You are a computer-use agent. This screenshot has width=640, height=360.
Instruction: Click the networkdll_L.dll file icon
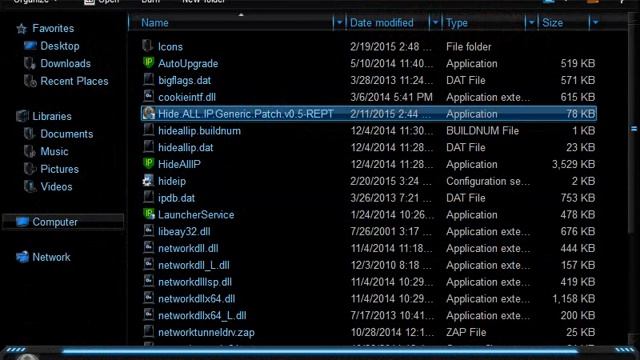coord(149,264)
